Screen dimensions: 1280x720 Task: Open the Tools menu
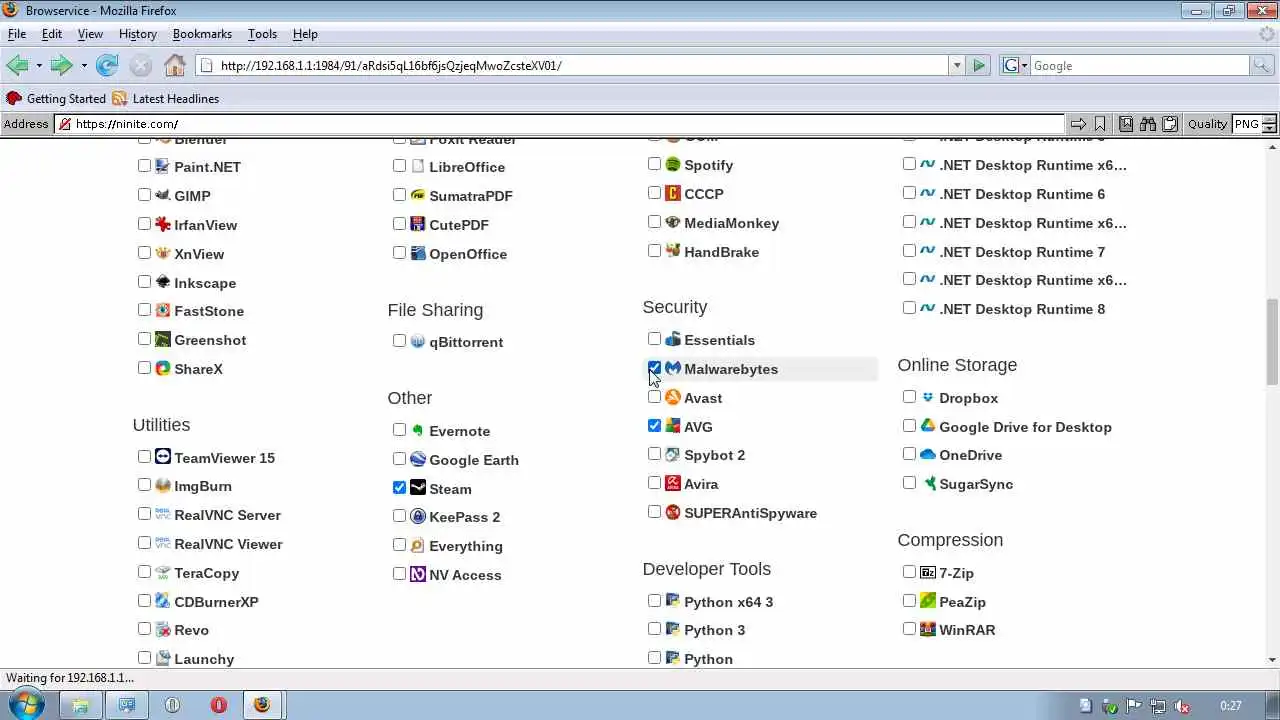pos(262,34)
